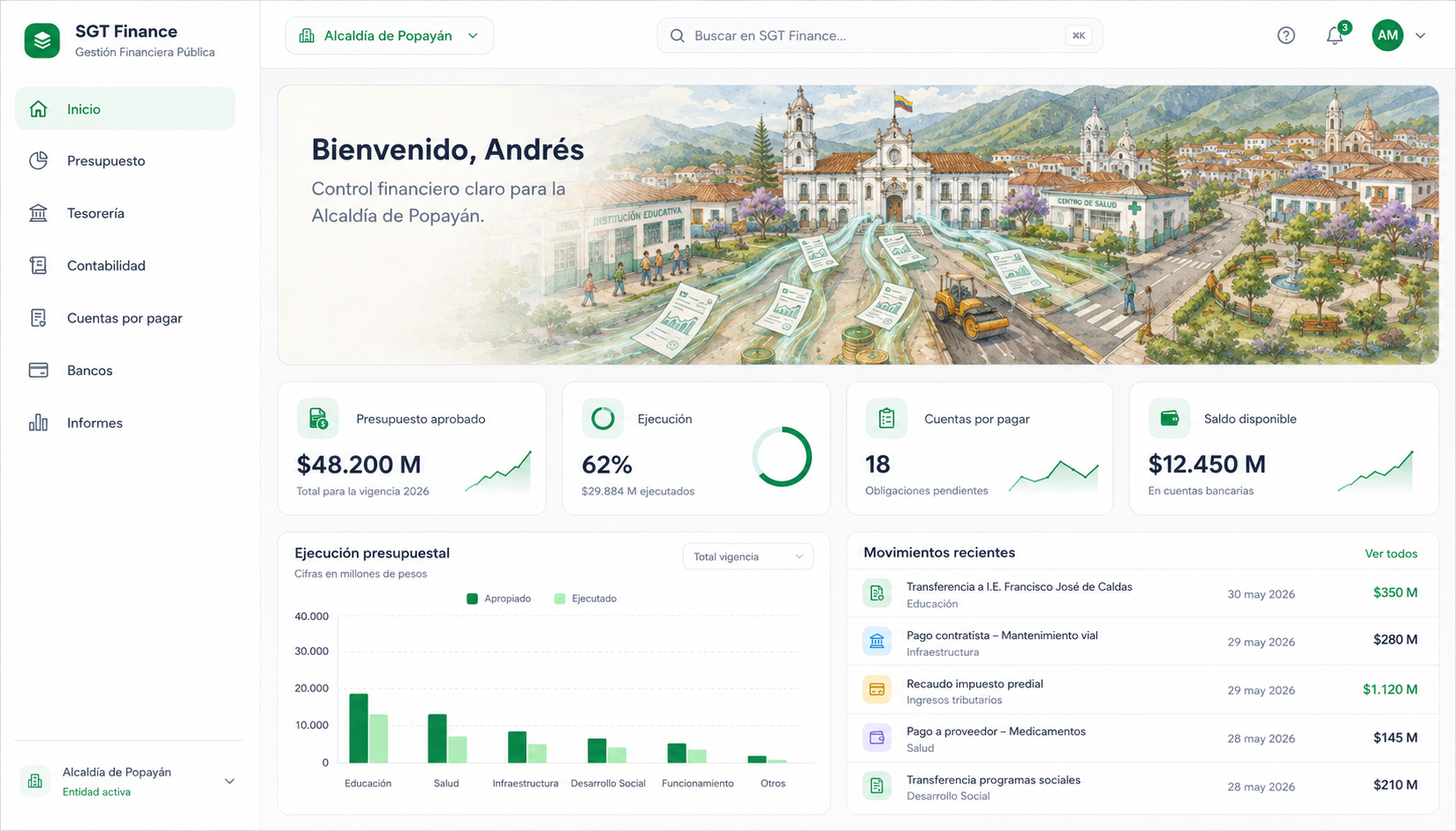Open Pago contratista – Mantenimiento vial movement
The height and width of the screenshot is (831, 1456).
pos(1143,642)
